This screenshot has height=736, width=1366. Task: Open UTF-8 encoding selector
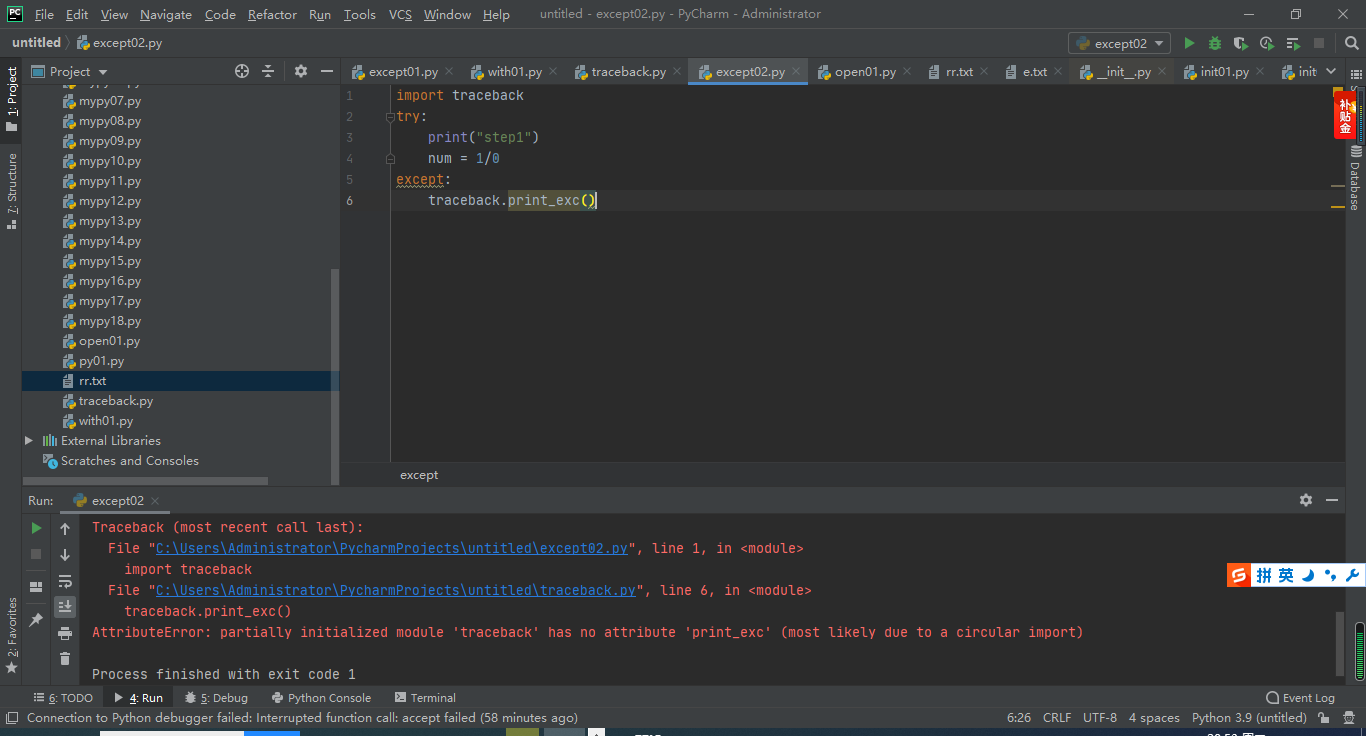coord(1100,718)
